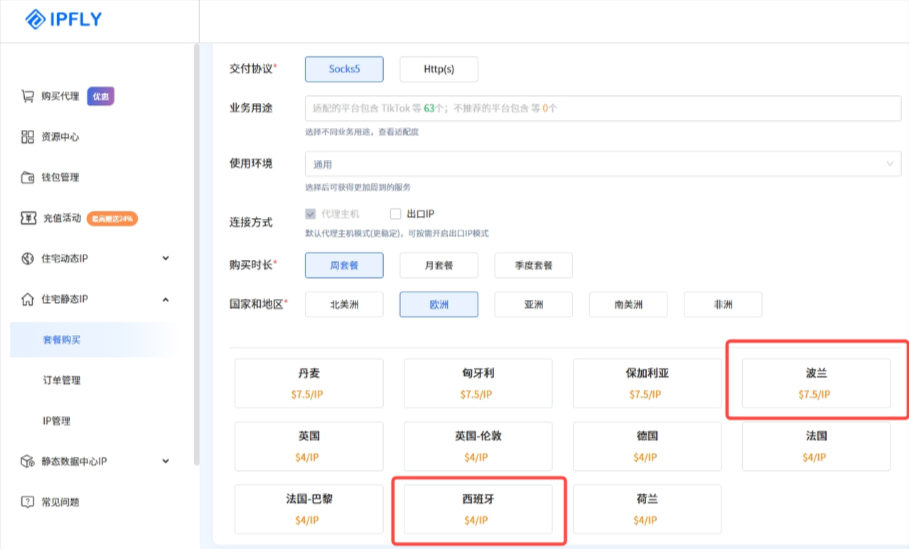The width and height of the screenshot is (909, 549).
Task: Select the 匈牙利 $7.5/IP country card
Action: [478, 383]
